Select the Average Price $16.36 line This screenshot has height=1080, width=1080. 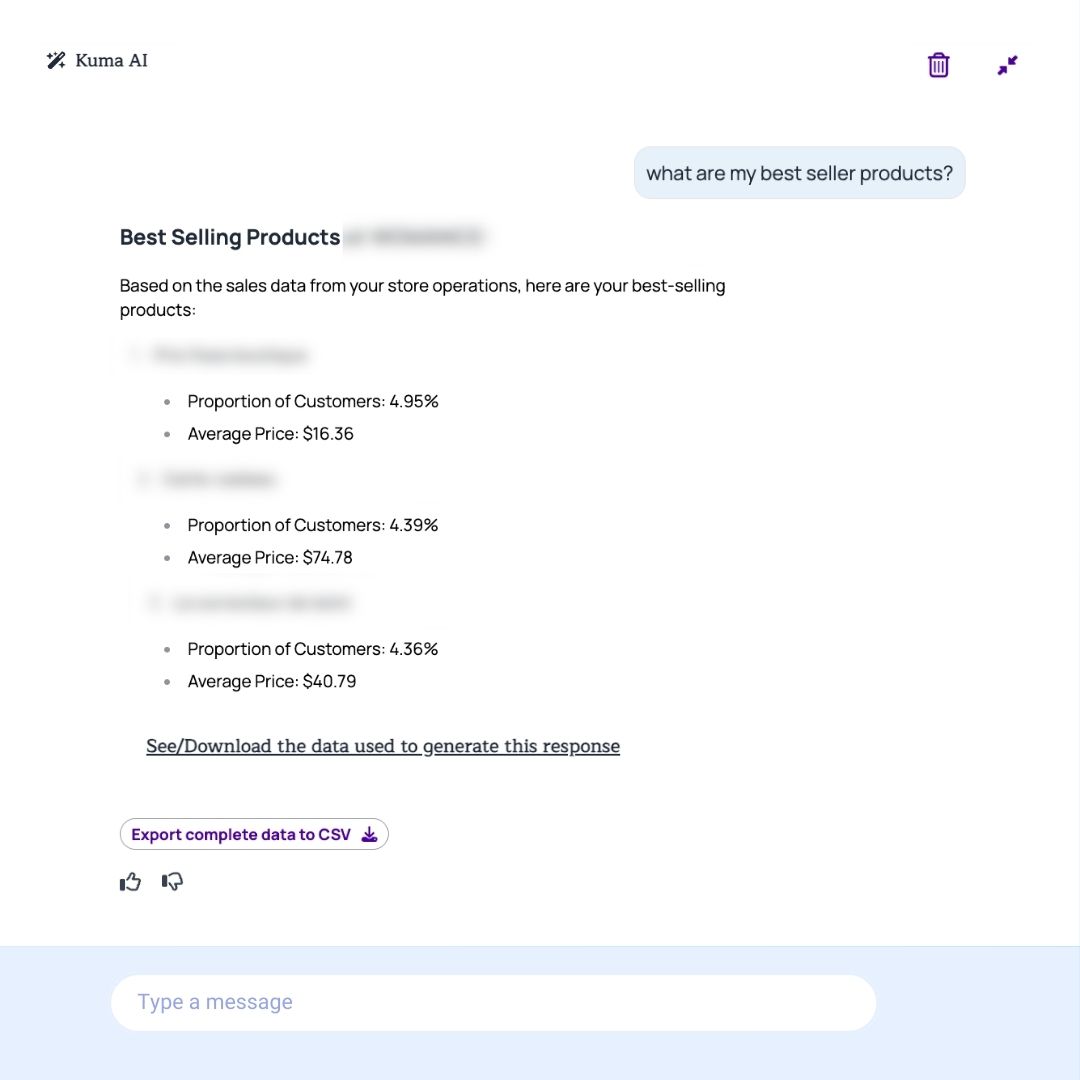(270, 434)
